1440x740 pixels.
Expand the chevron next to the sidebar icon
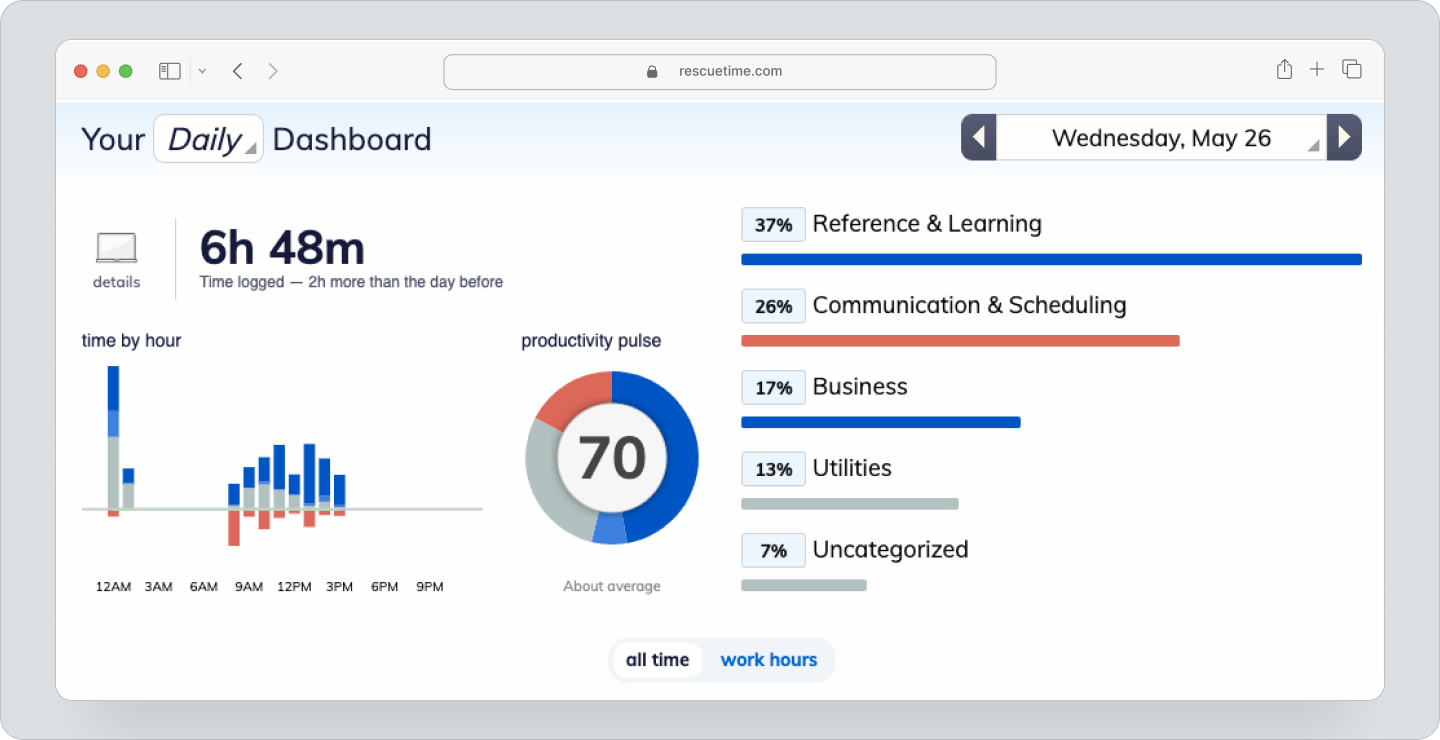[x=202, y=70]
